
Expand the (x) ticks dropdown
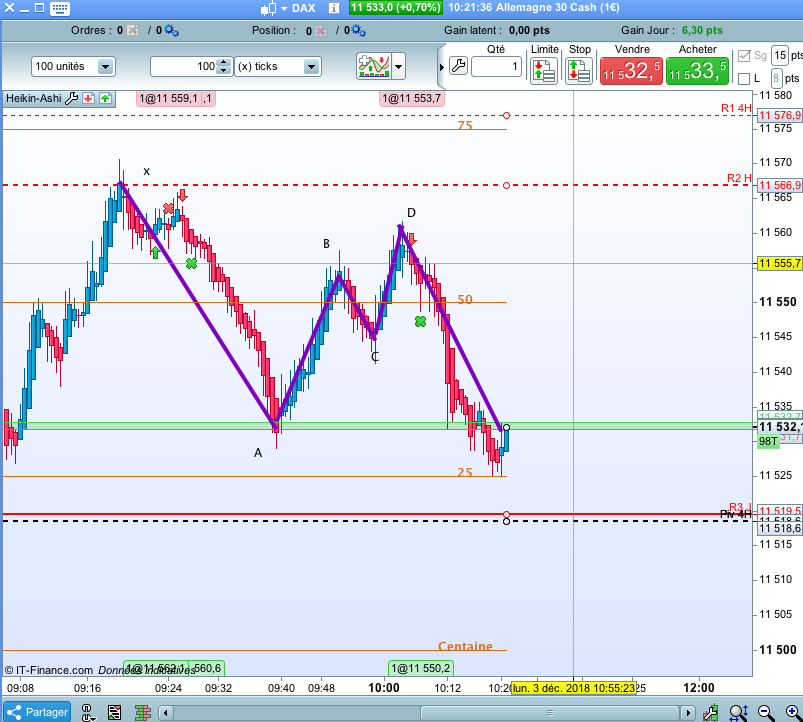311,67
